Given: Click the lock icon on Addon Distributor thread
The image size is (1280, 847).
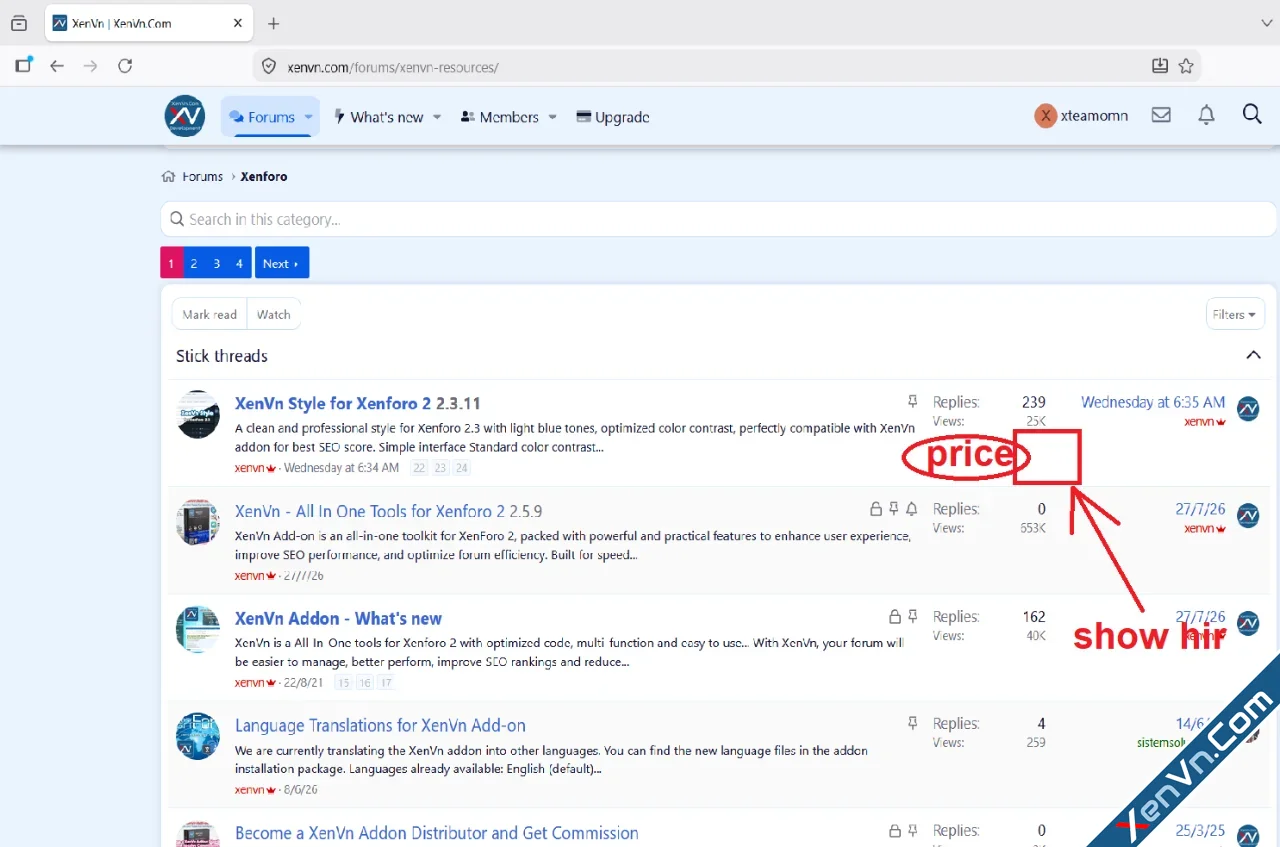Looking at the screenshot, I should pyautogui.click(x=895, y=830).
